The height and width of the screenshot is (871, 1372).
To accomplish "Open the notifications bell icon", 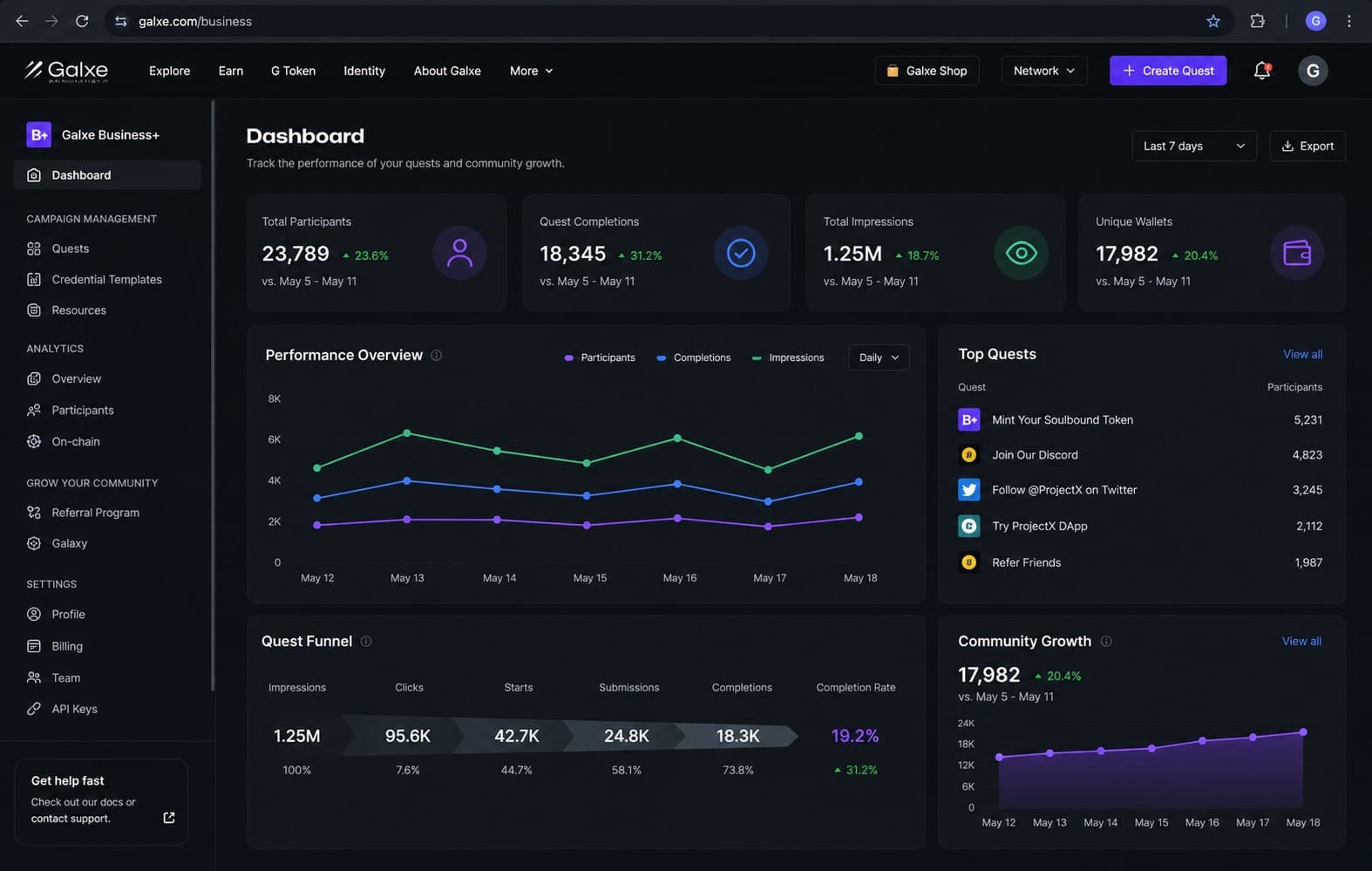I will click(1261, 71).
